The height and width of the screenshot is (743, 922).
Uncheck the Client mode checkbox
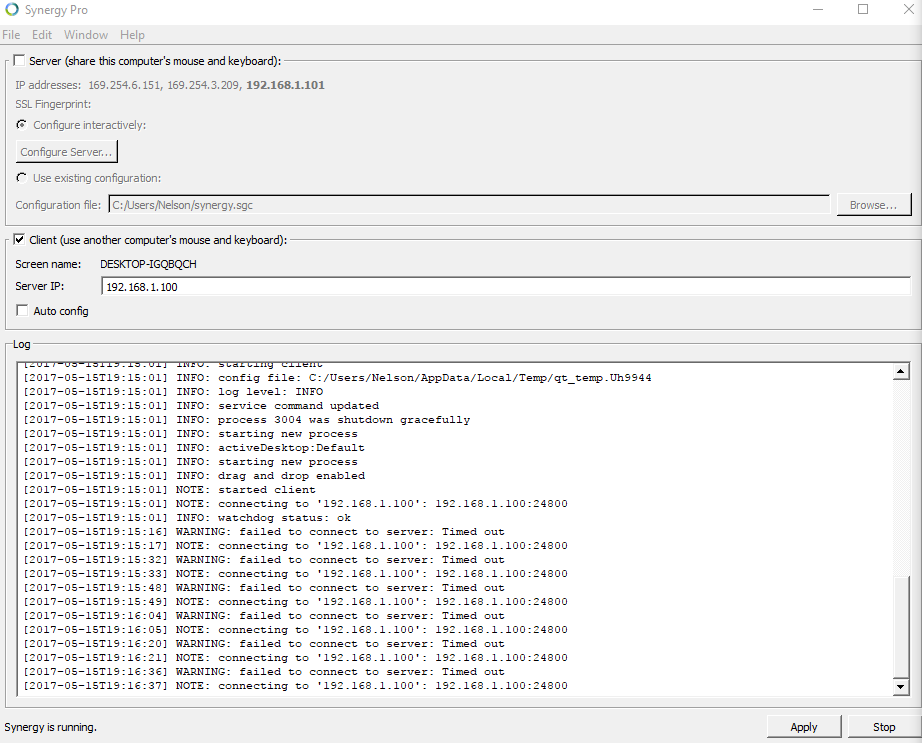(x=20, y=239)
